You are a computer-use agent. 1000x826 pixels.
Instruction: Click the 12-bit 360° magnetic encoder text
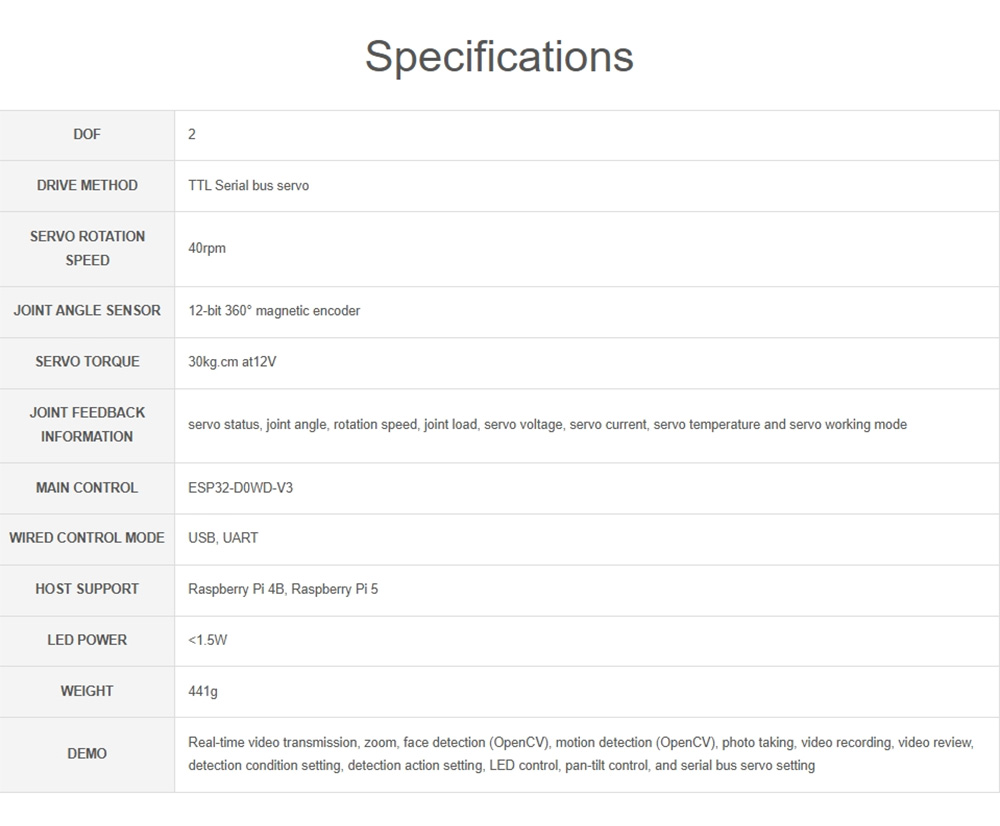274,311
